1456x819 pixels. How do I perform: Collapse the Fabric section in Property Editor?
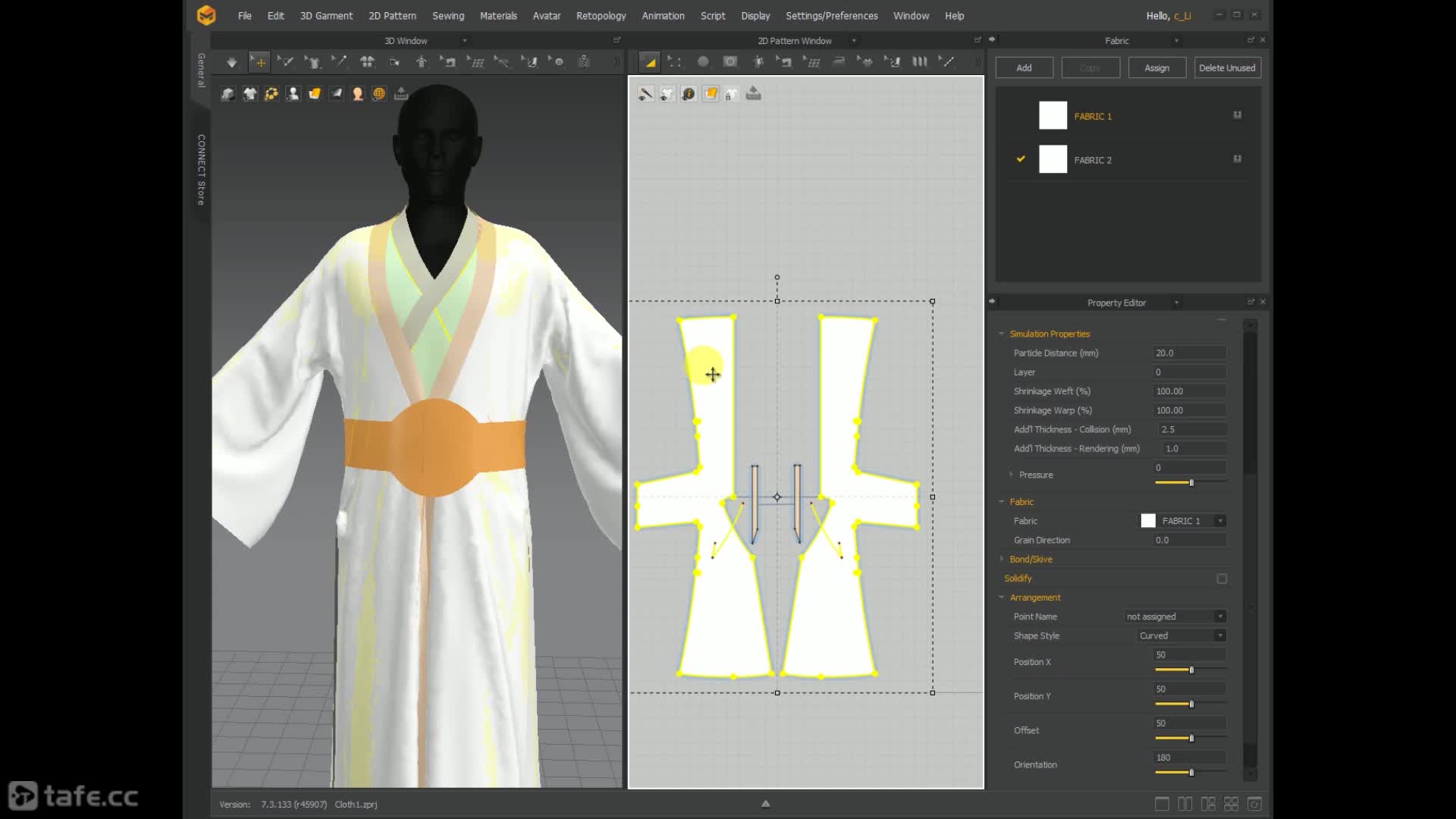click(x=1001, y=502)
